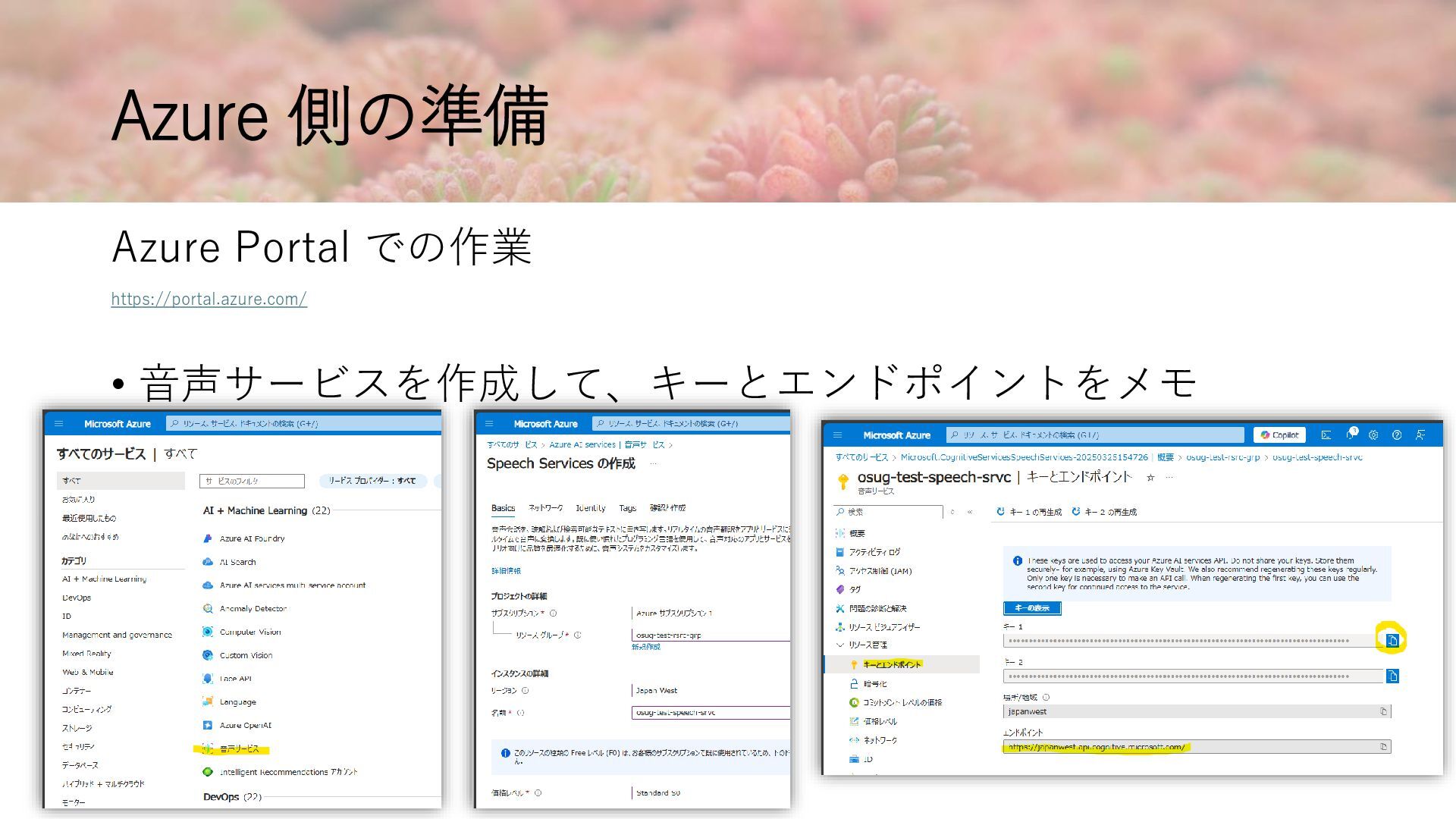Click the 名前 input field

click(711, 713)
